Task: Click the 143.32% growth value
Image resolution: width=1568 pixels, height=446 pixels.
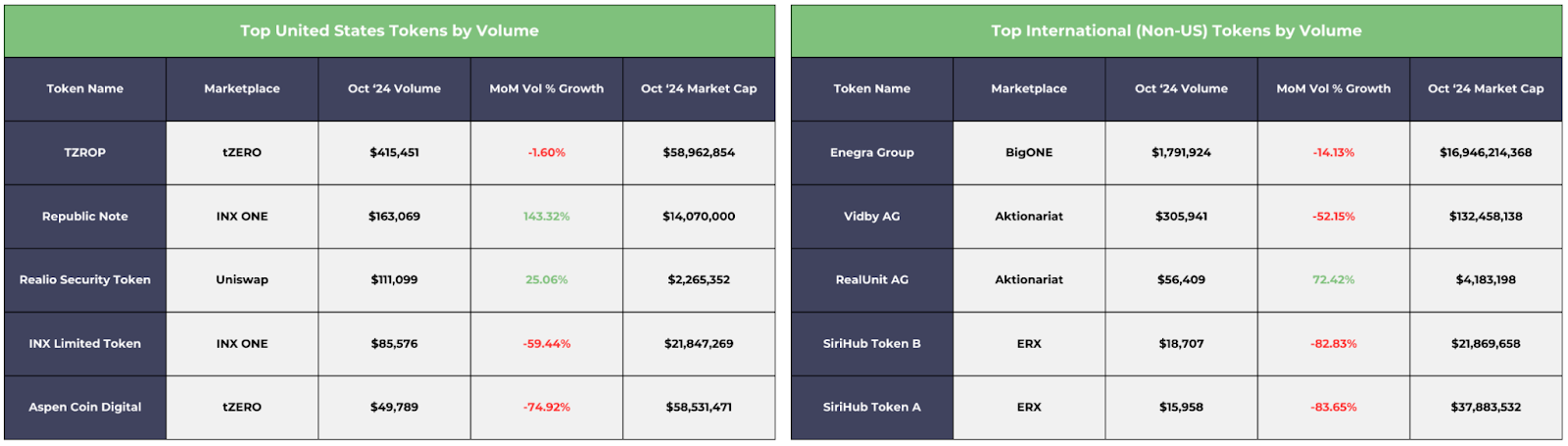Action: (x=547, y=217)
